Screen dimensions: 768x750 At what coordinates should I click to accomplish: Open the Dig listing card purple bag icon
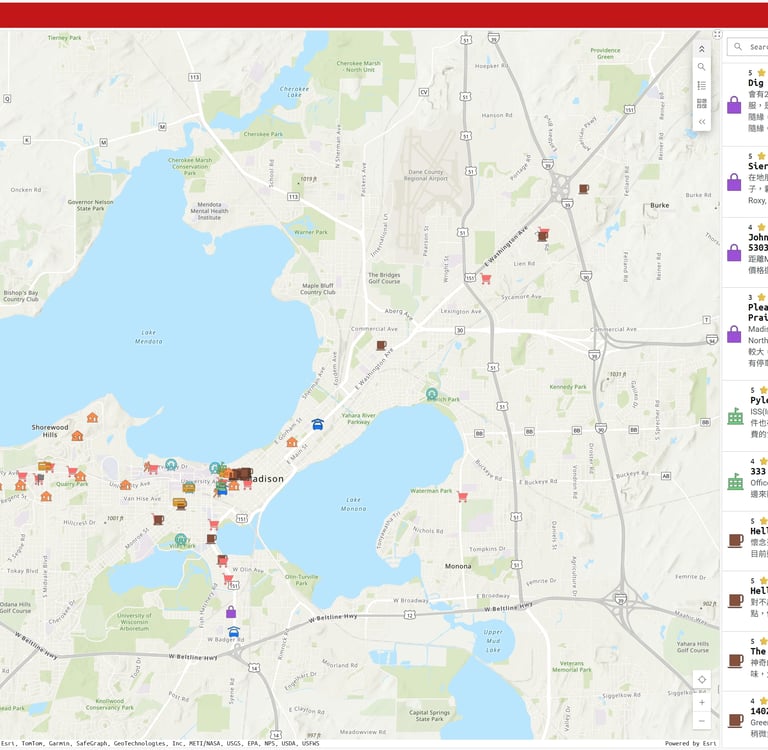734,105
